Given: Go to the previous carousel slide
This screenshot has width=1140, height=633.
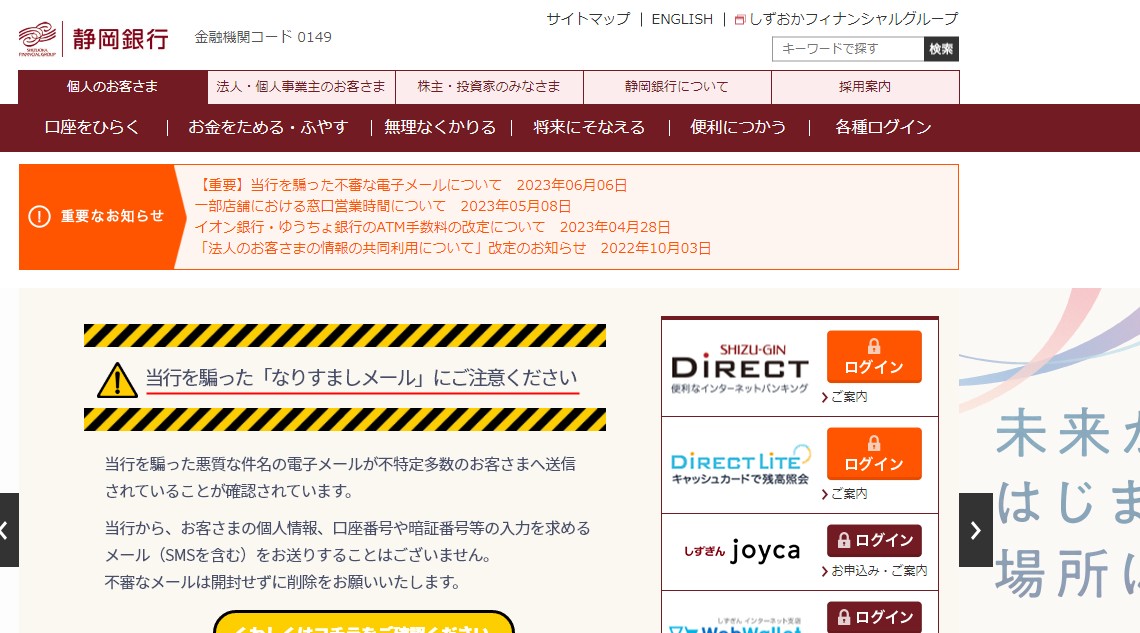Looking at the screenshot, I should tap(8, 530).
